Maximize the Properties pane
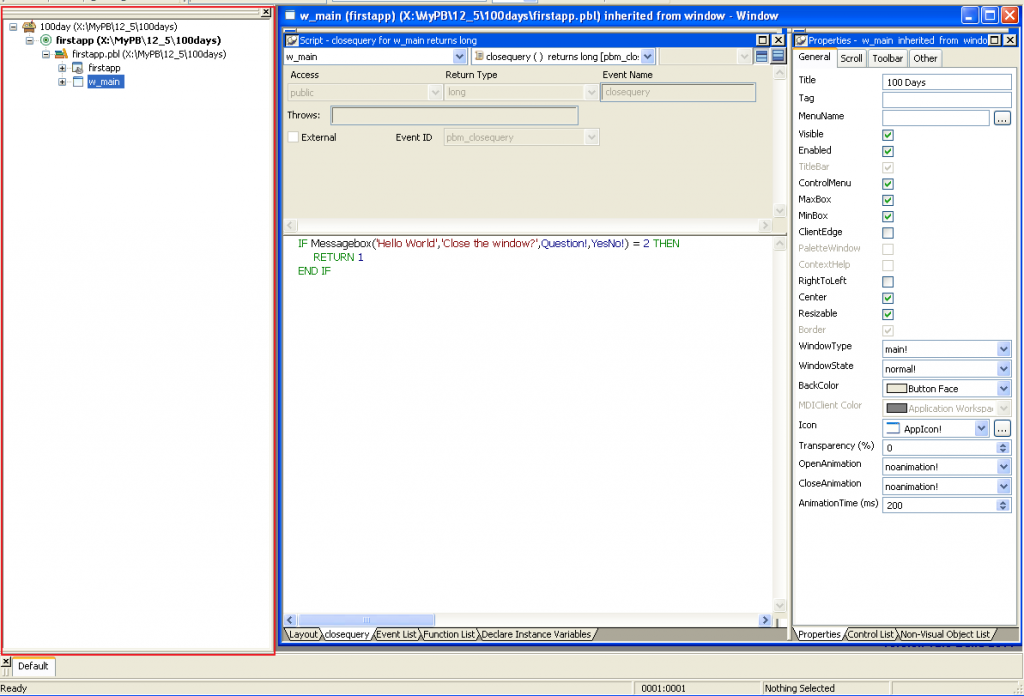Viewport: 1024px width, 696px height. [x=995, y=40]
